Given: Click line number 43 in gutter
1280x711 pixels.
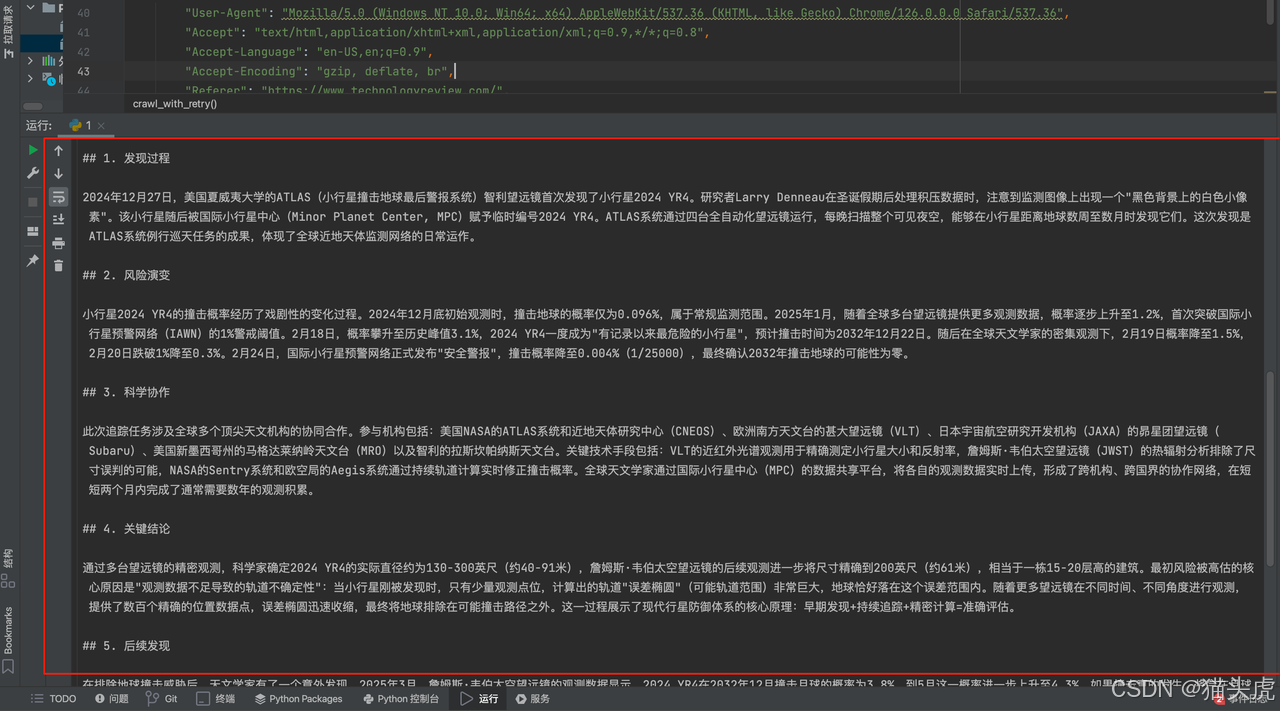Looking at the screenshot, I should click(x=83, y=71).
